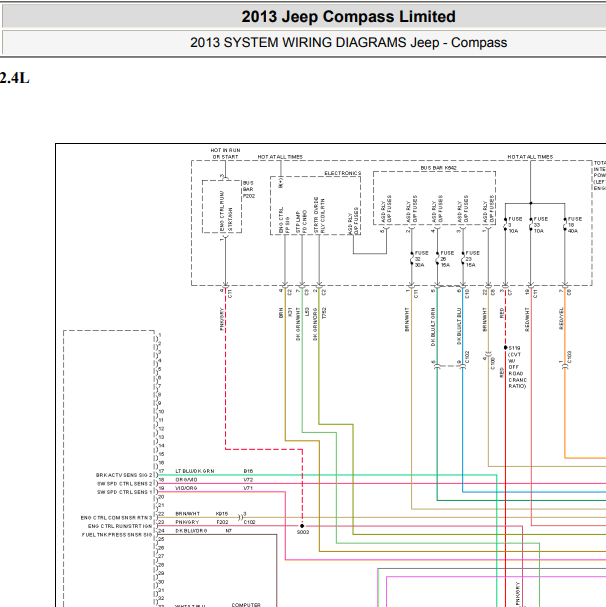Click the 'FUEL TNK PRESS SNSR SIG' label
The image size is (606, 607).
click(117, 535)
